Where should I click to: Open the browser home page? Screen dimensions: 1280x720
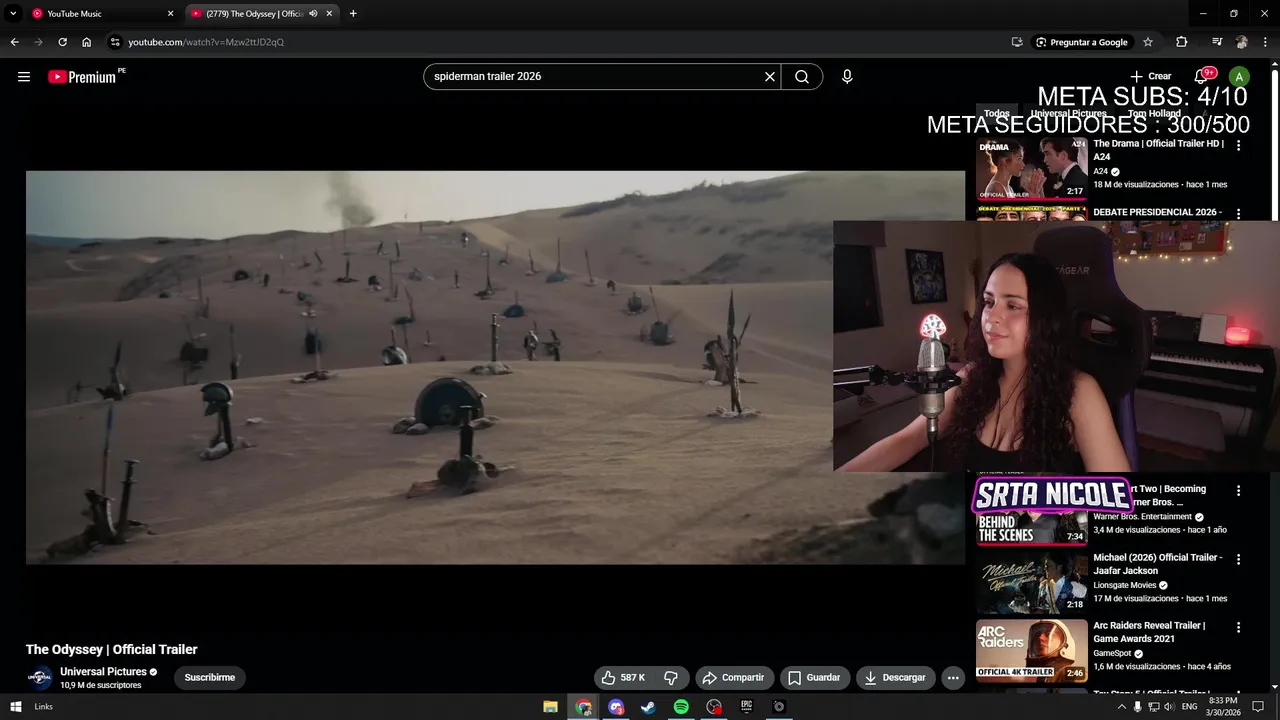pos(86,42)
